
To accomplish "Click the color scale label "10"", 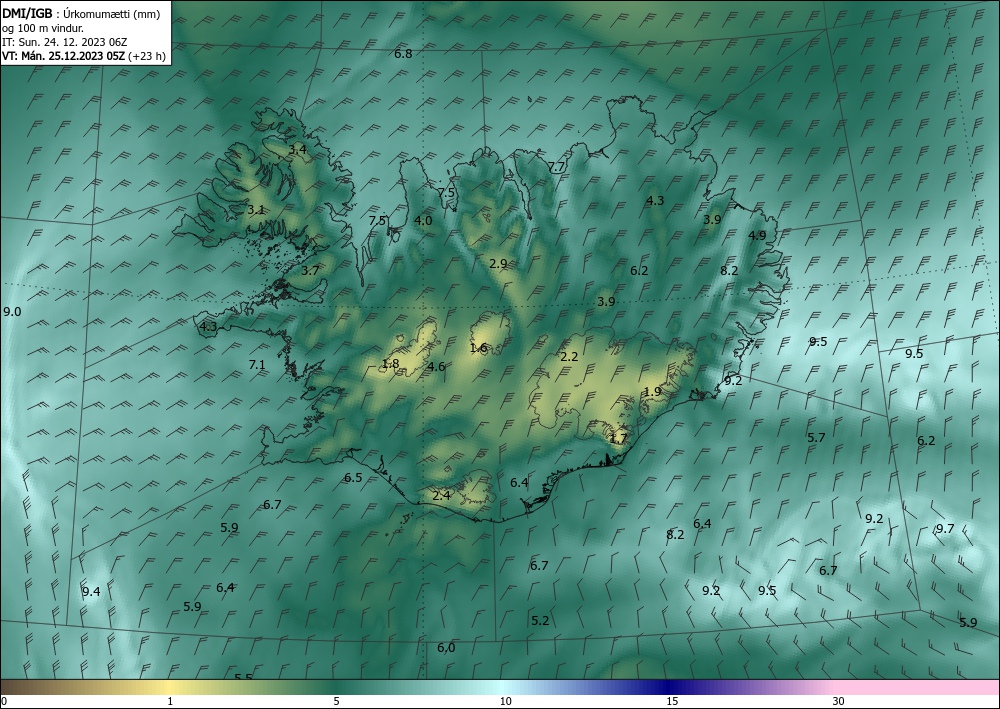I will tap(505, 702).
